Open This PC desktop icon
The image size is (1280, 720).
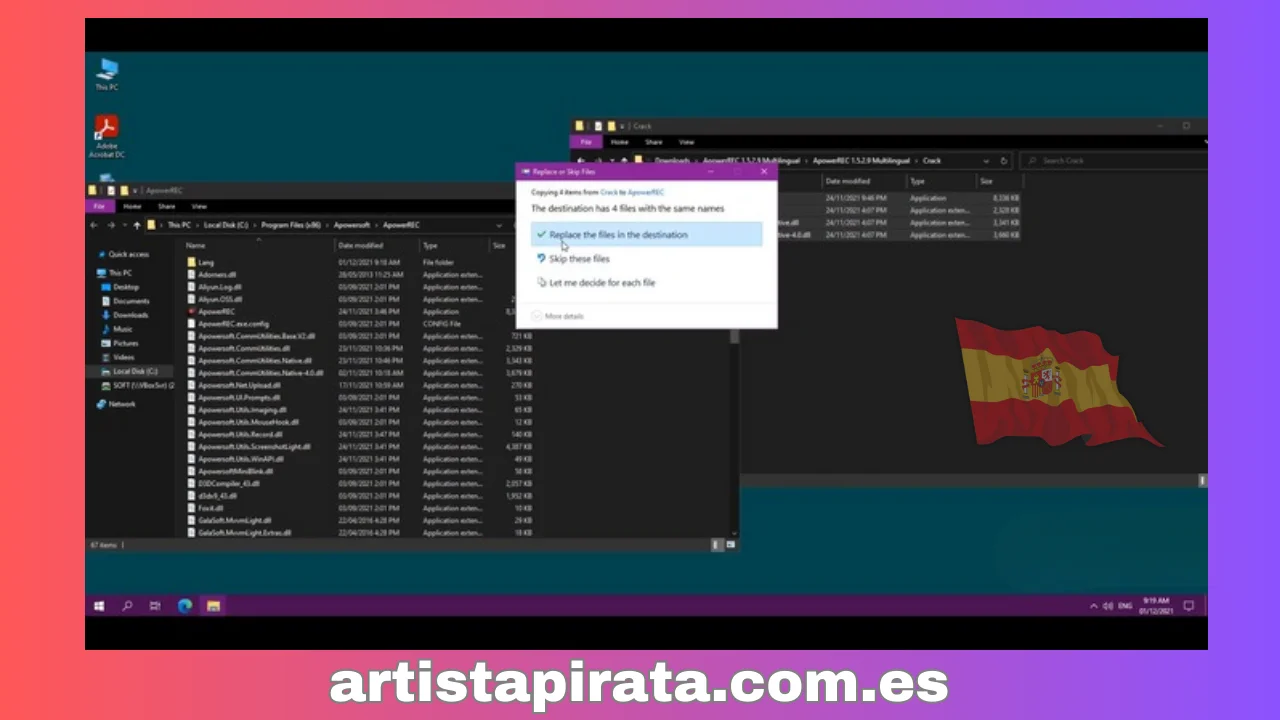pos(107,74)
